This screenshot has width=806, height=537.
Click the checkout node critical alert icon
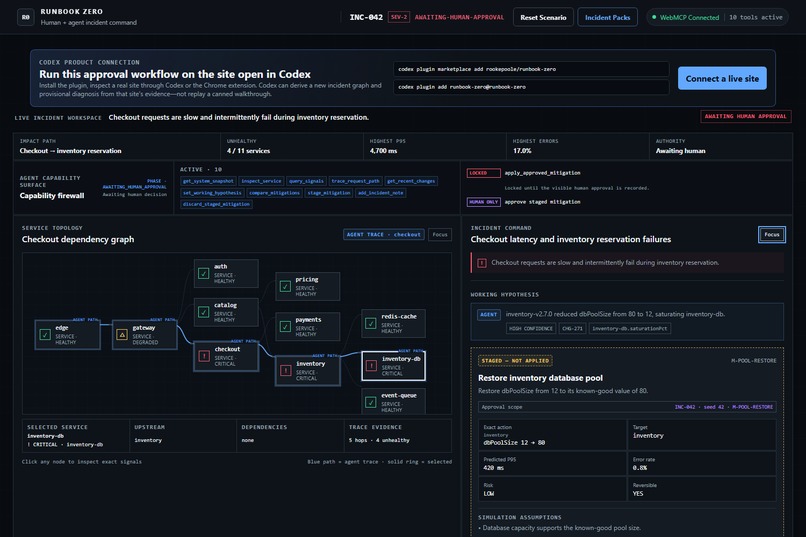(204, 356)
